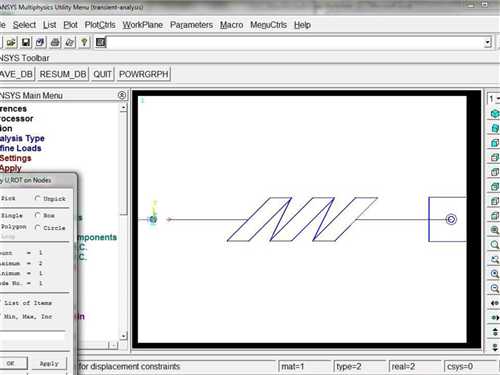
Task: Click the Box Zoom magnifier icon
Action: coord(495,245)
